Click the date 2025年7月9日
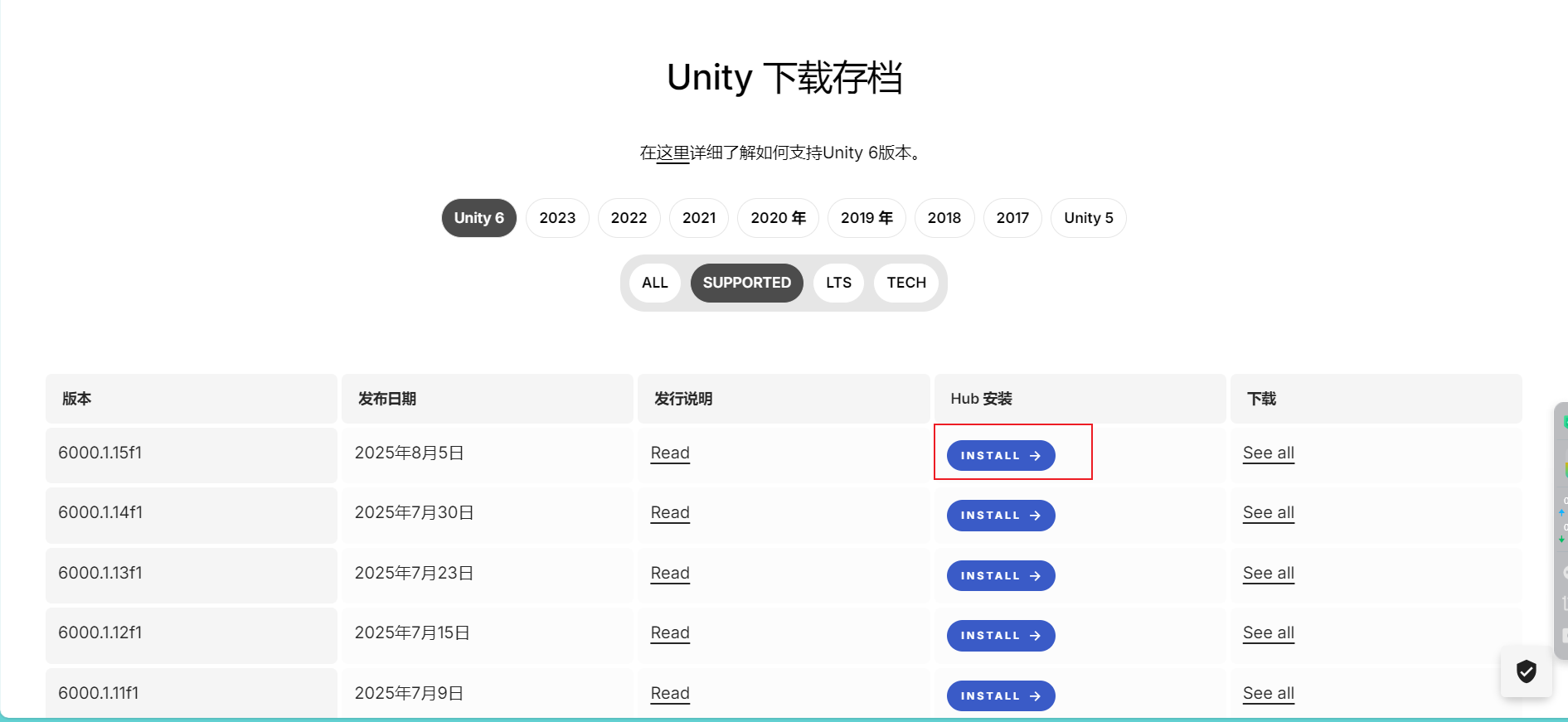Screen dimensions: 1568x722 409,694
